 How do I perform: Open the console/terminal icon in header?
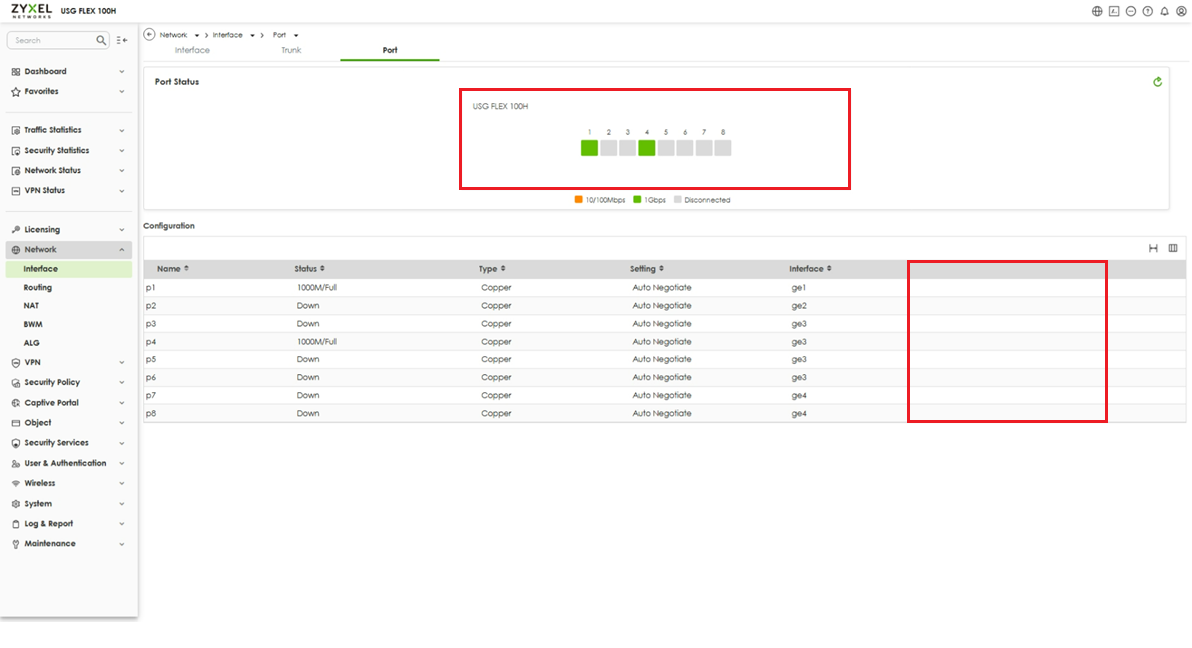click(x=1114, y=11)
